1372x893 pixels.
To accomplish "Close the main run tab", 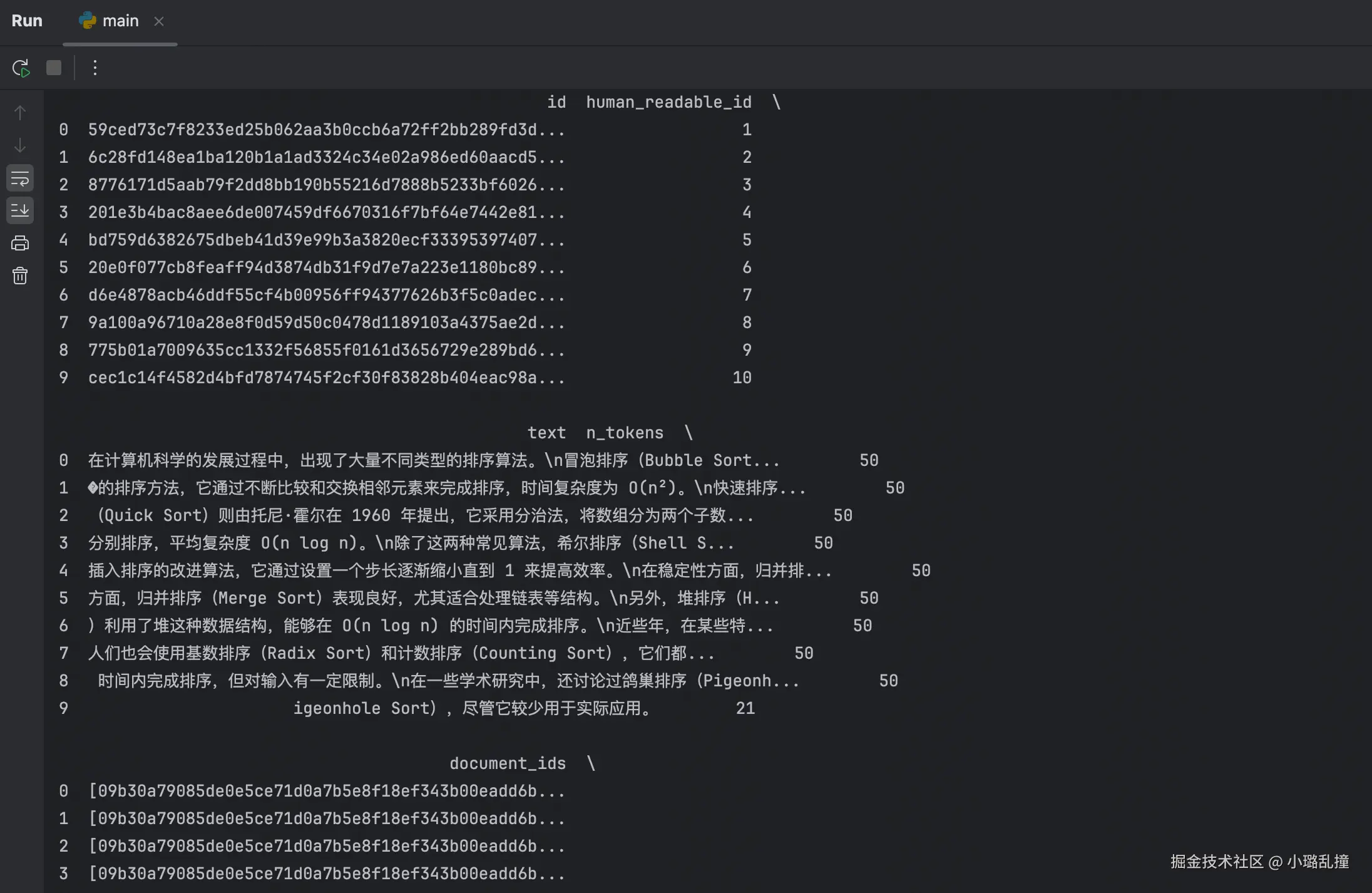I will point(159,21).
